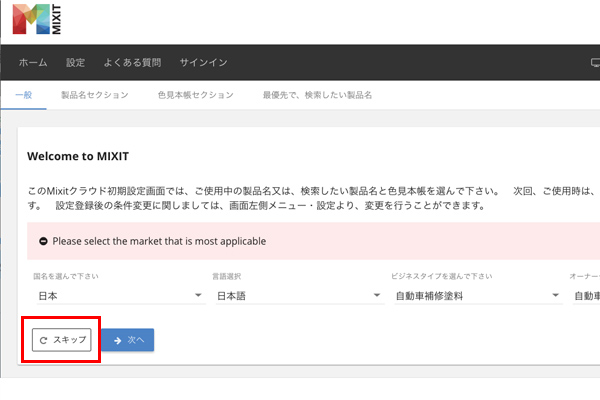Open the partially visible owner dropdown 自動車
600x400 pixels.
tap(587, 296)
